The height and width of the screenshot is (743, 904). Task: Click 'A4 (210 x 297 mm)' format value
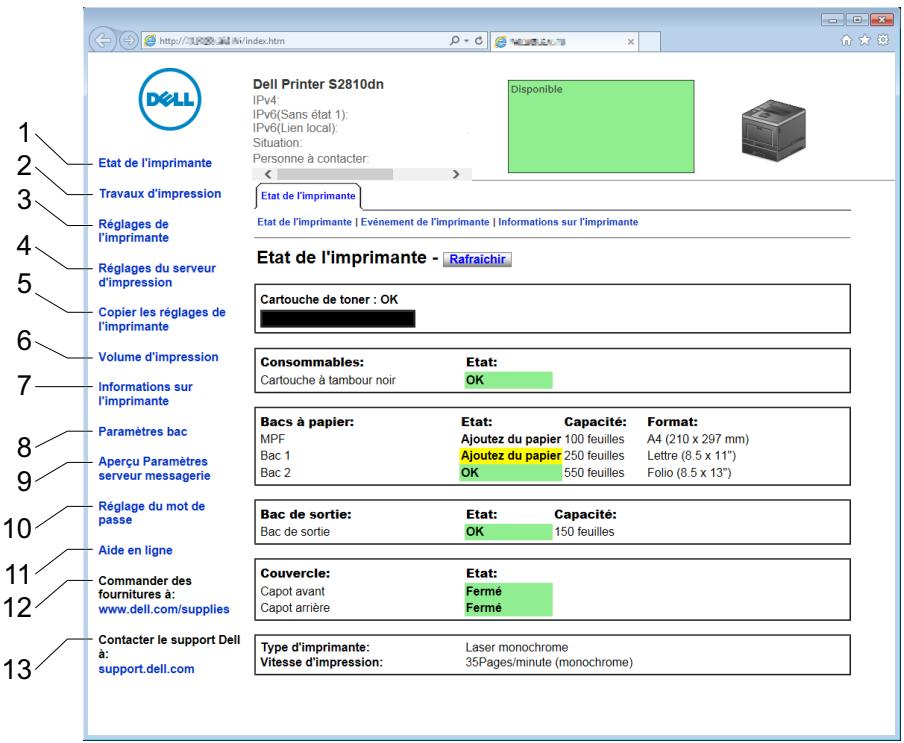coord(698,439)
